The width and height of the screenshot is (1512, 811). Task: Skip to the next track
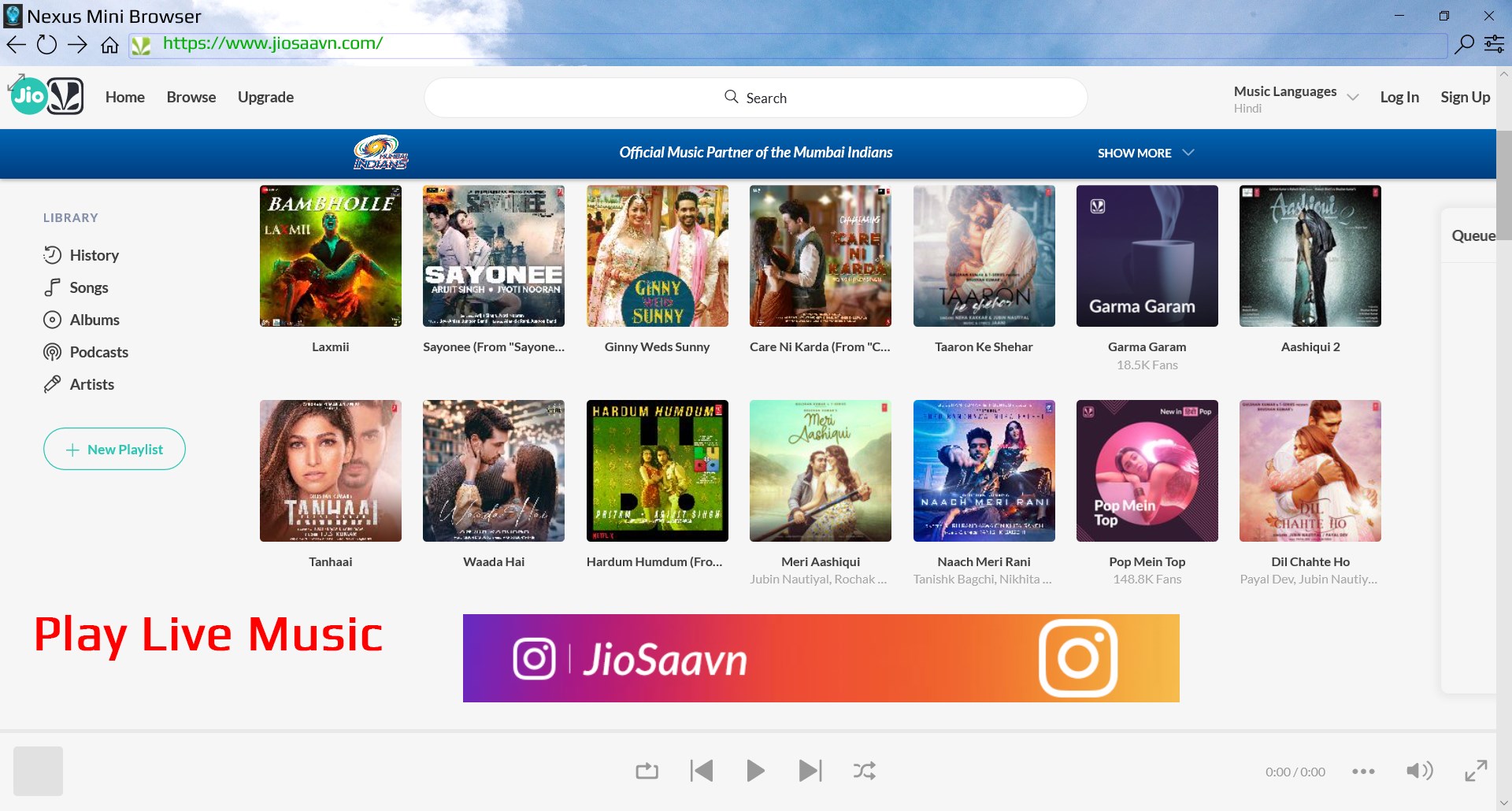(810, 771)
